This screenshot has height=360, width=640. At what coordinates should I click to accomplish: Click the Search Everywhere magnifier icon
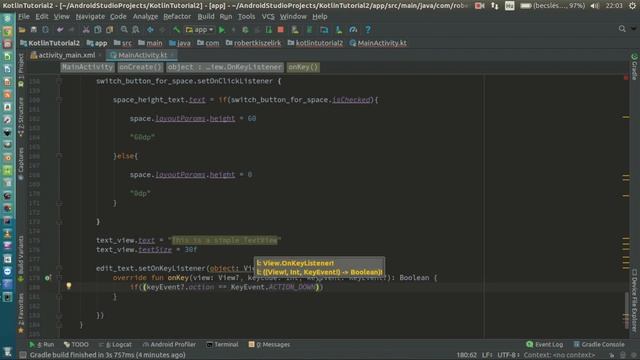(x=622, y=29)
